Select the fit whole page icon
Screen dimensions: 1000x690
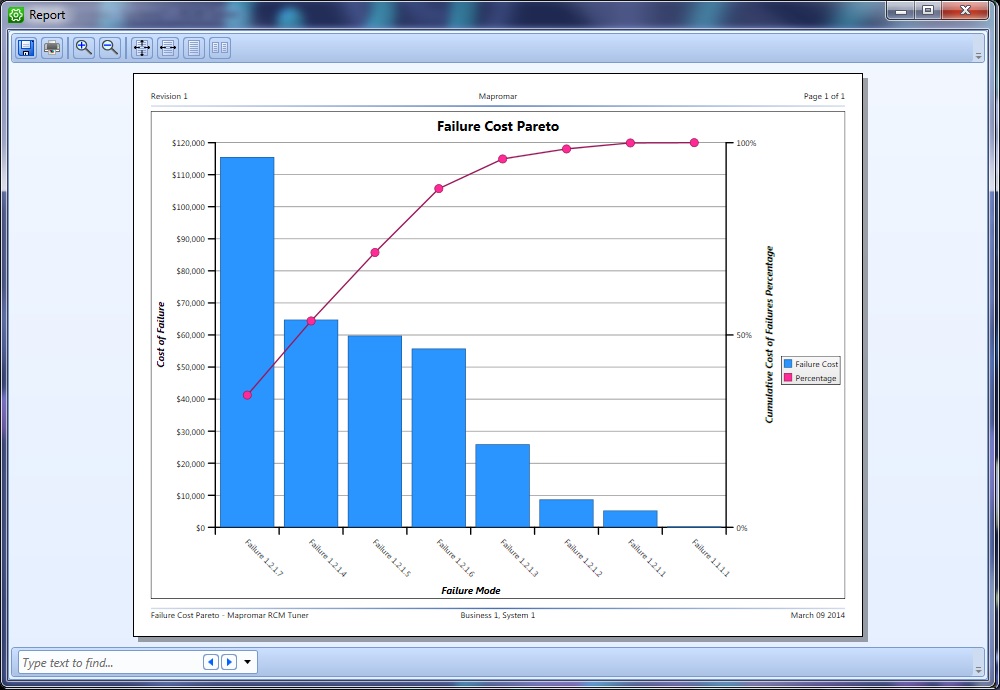click(142, 48)
